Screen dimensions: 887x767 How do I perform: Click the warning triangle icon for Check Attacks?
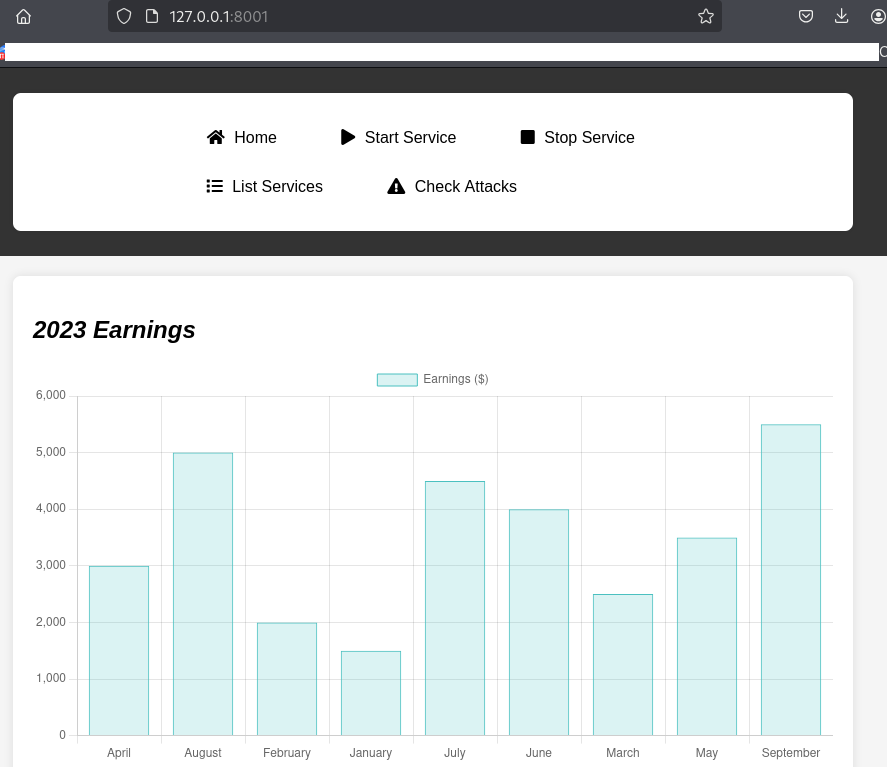tap(396, 186)
